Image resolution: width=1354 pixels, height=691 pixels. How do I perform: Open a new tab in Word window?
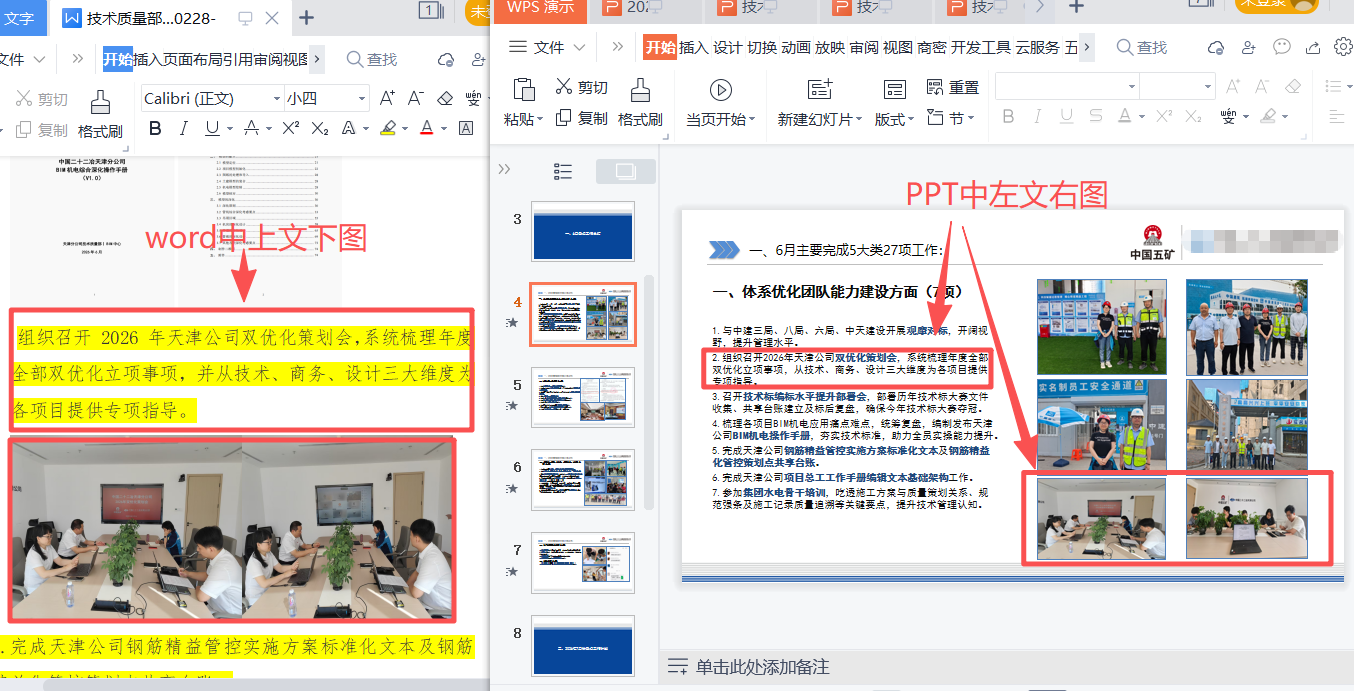point(307,18)
